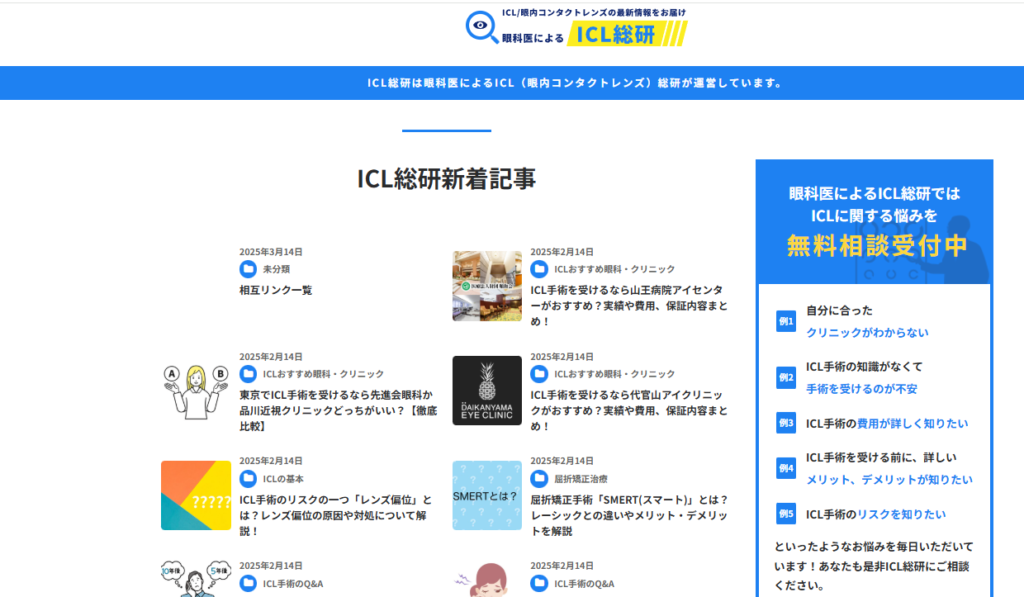Click 2025年2月14日 date on SMERT article

tap(562, 461)
